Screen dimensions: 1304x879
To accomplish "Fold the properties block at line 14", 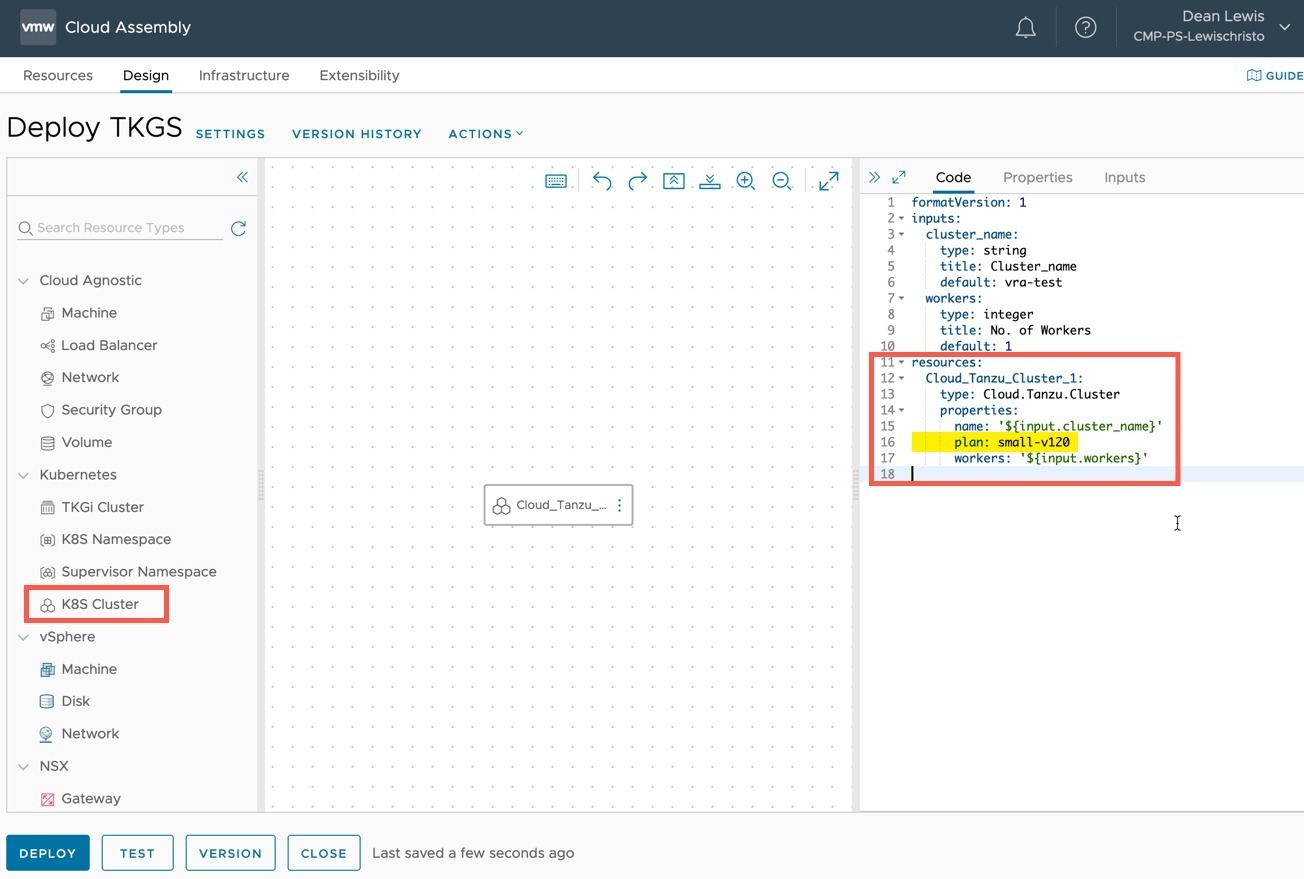I will tap(901, 410).
